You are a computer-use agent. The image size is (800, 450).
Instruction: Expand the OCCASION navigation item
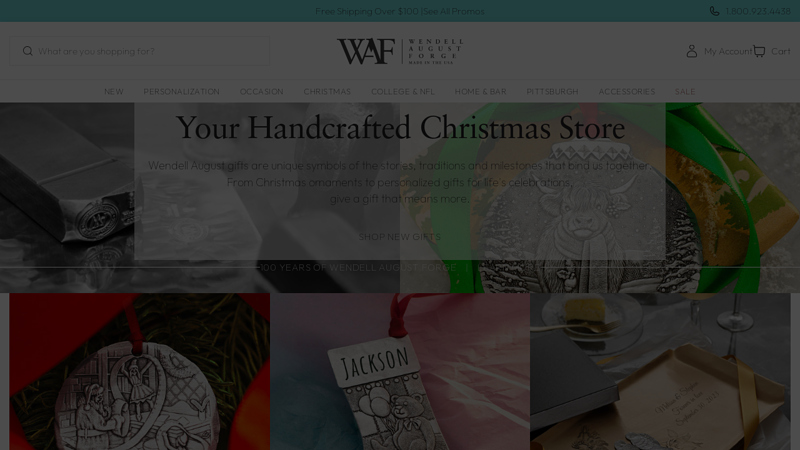(x=262, y=91)
